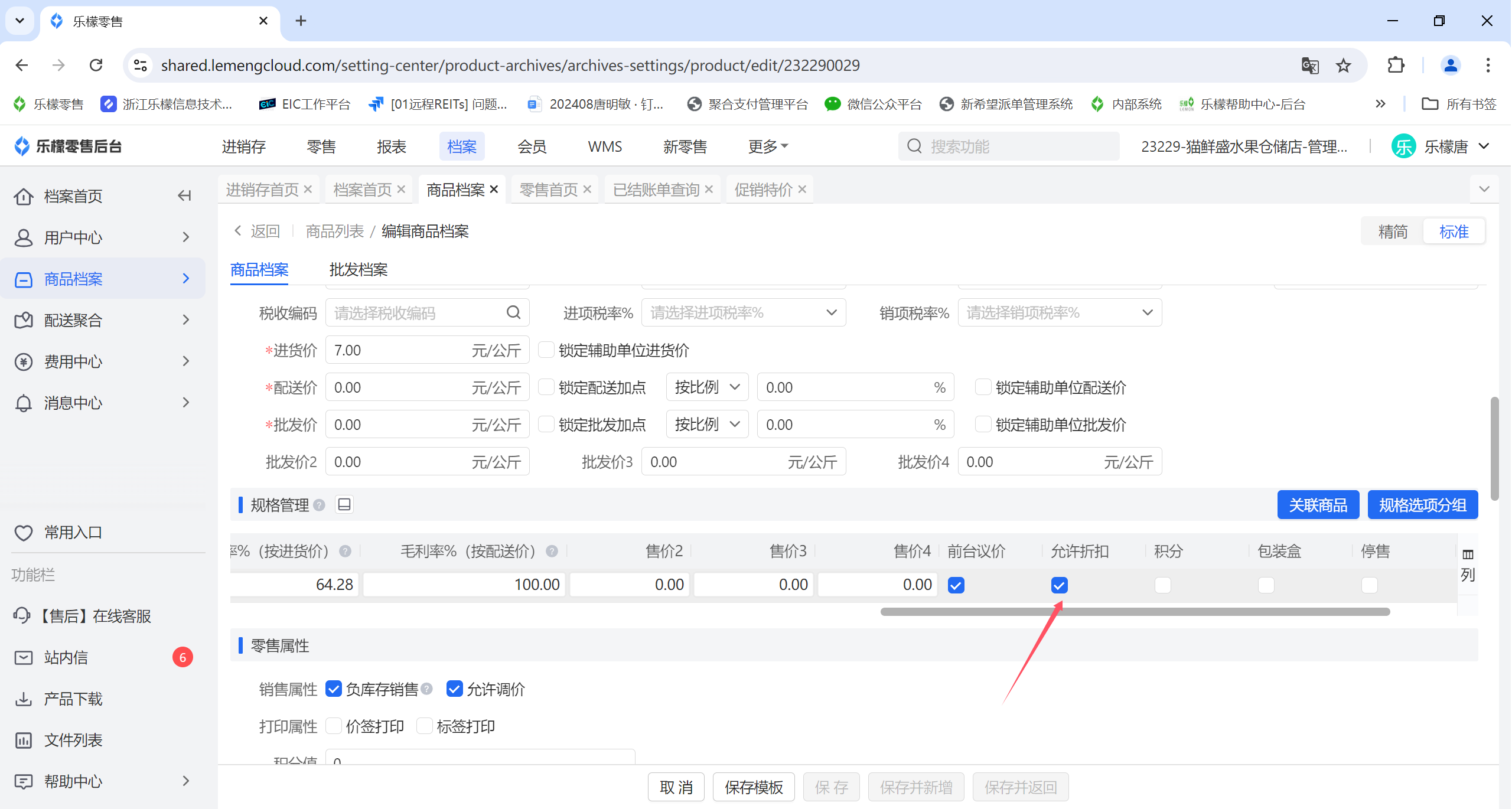Click the tax code search magnifier icon

pyautogui.click(x=514, y=312)
